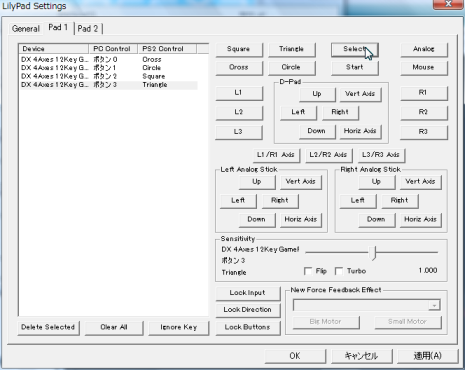The width and height of the screenshot is (465, 370).
Task: Open the Pad 2 tab
Action: click(x=88, y=29)
